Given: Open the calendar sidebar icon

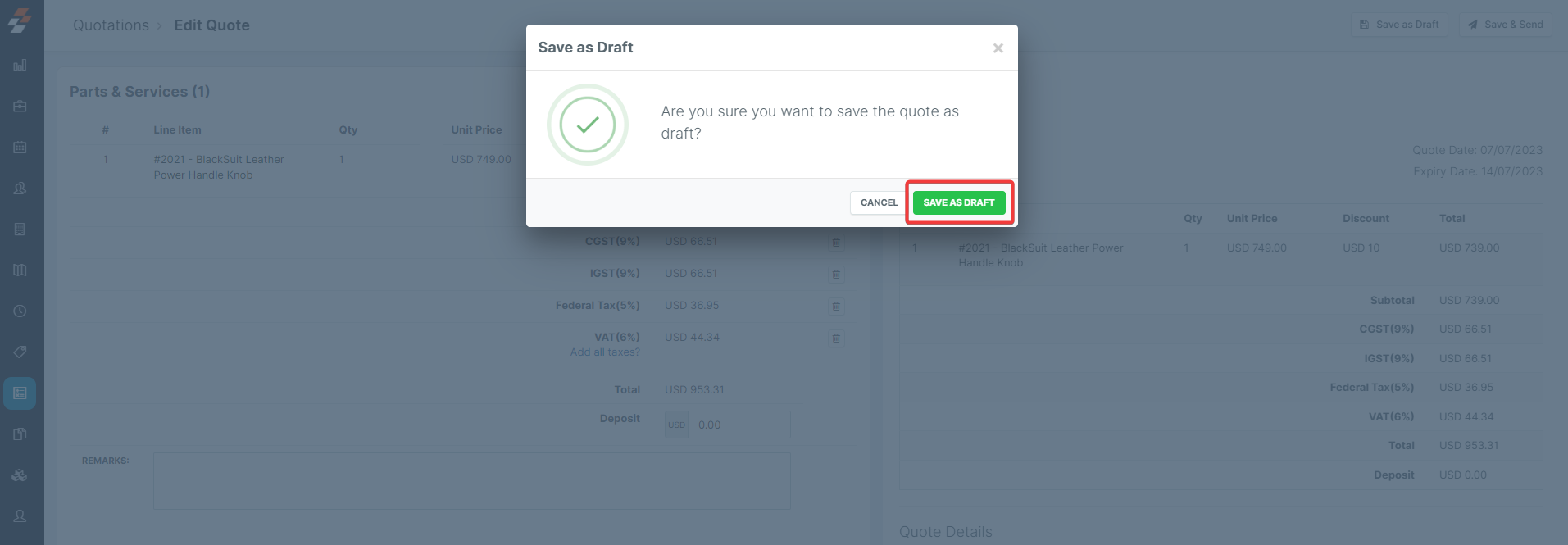Looking at the screenshot, I should coord(20,148).
